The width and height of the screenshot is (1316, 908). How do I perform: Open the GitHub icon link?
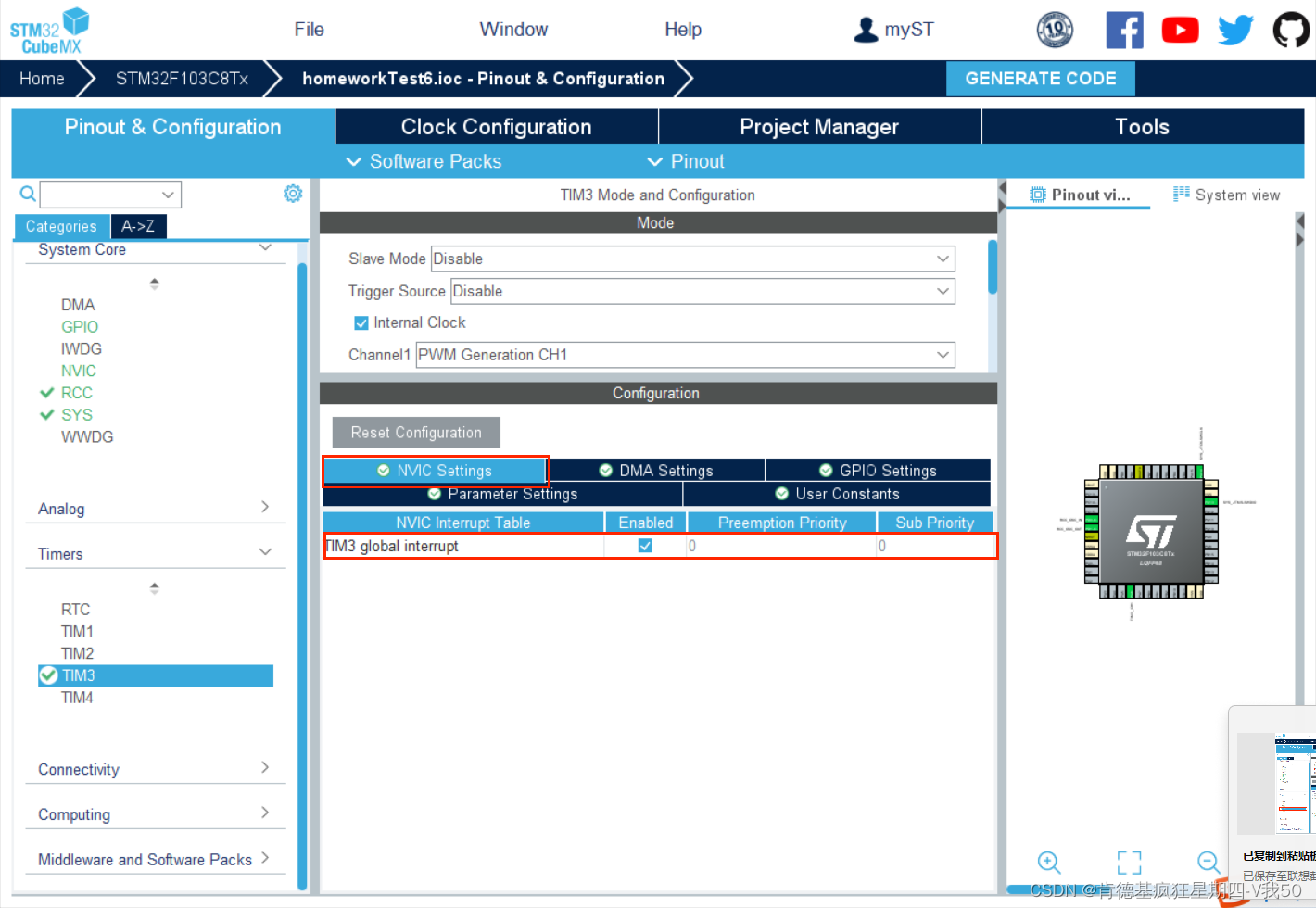1291,30
